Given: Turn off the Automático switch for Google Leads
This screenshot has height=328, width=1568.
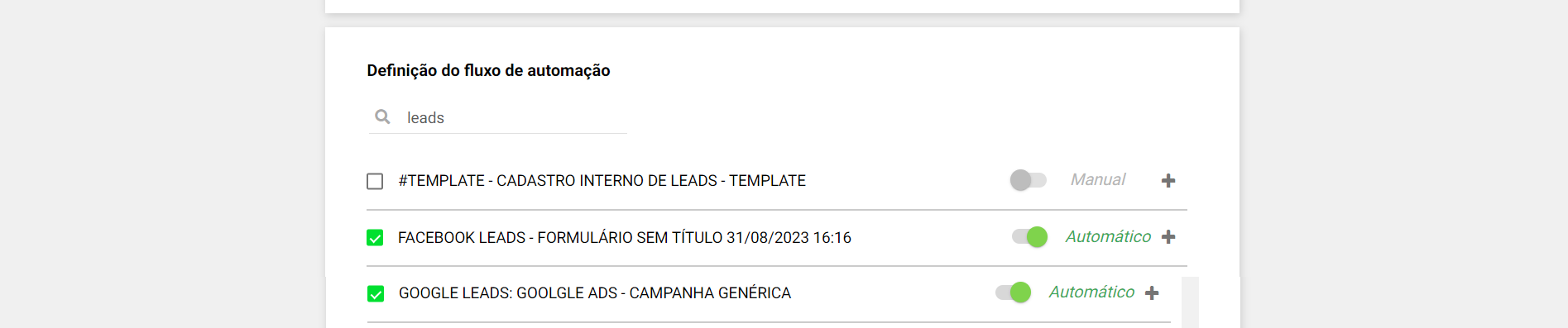Looking at the screenshot, I should click(x=1013, y=292).
